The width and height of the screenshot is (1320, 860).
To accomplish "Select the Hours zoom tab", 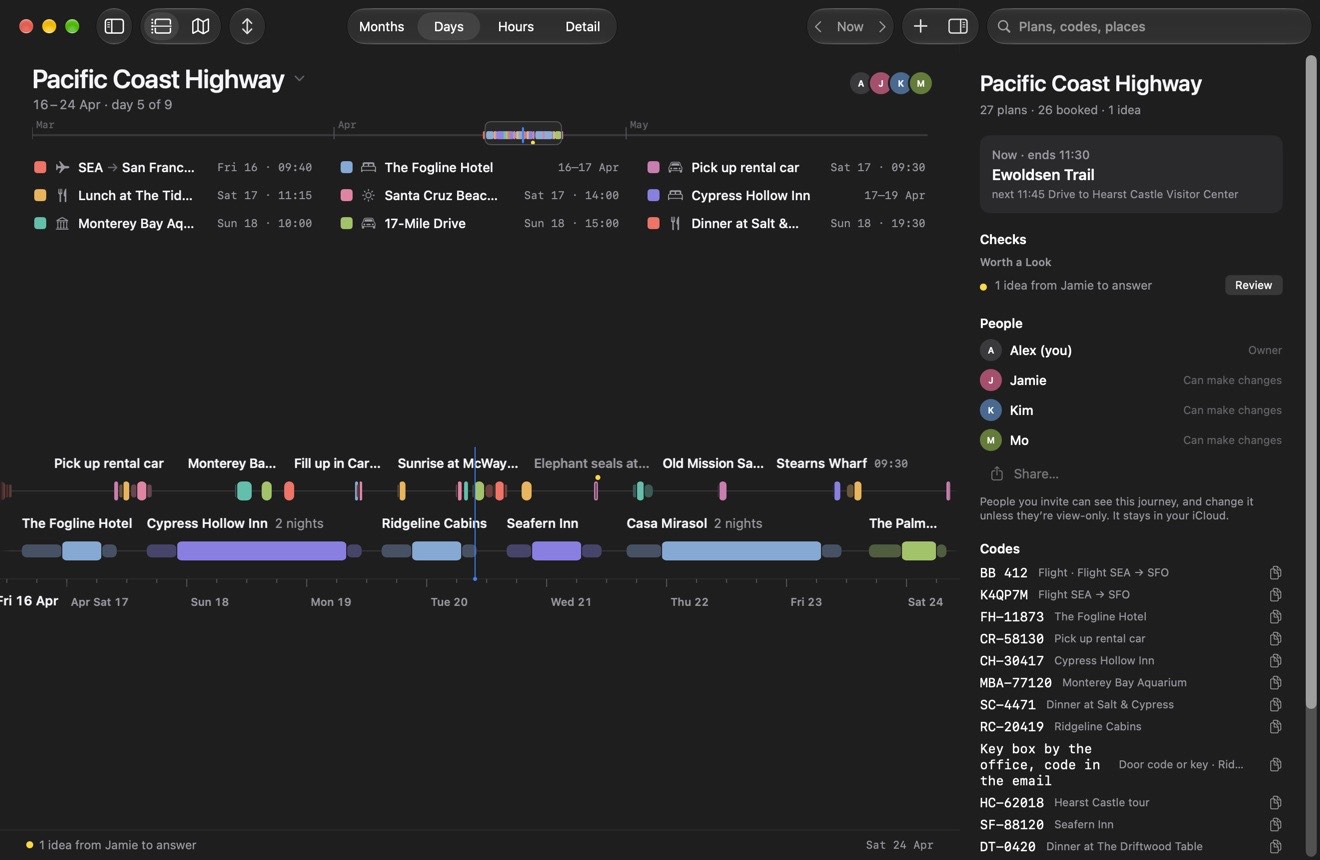I will pos(516,26).
